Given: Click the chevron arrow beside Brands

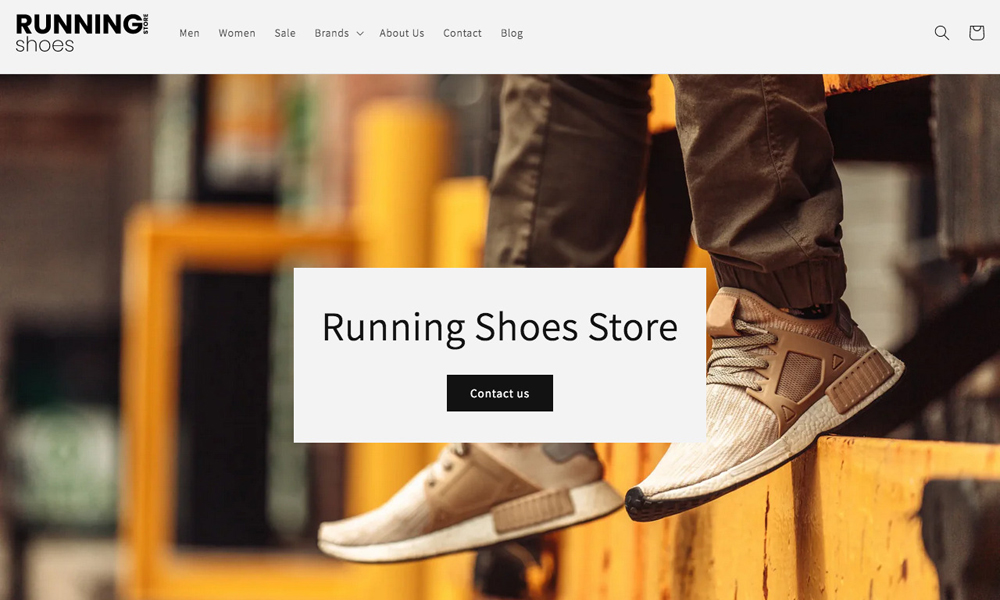Looking at the screenshot, I should click(x=360, y=34).
